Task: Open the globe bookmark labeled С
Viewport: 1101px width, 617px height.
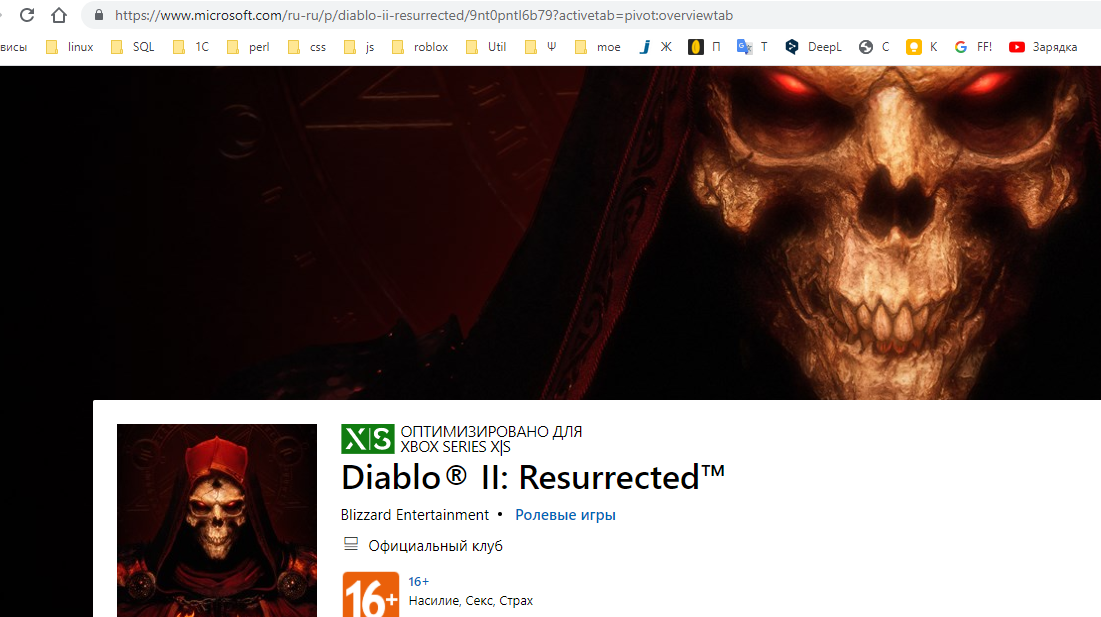Action: tap(874, 47)
